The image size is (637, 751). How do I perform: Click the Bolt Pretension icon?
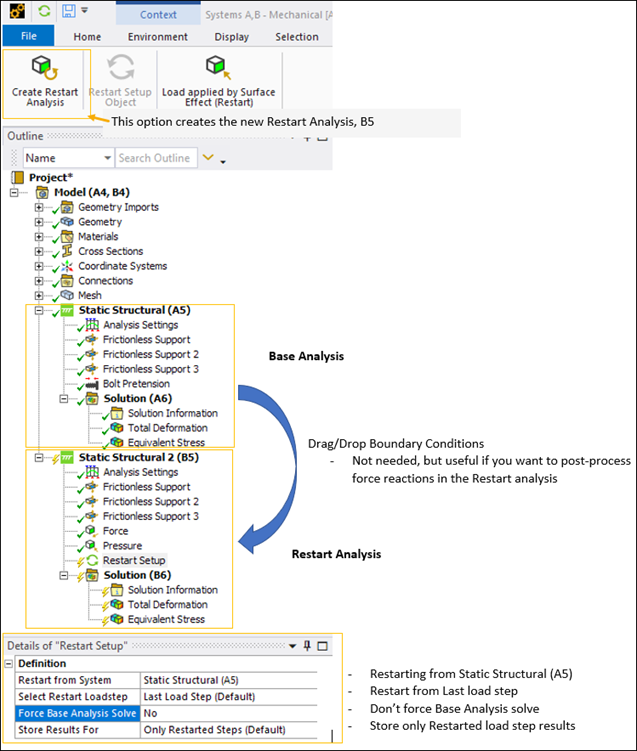[x=92, y=384]
